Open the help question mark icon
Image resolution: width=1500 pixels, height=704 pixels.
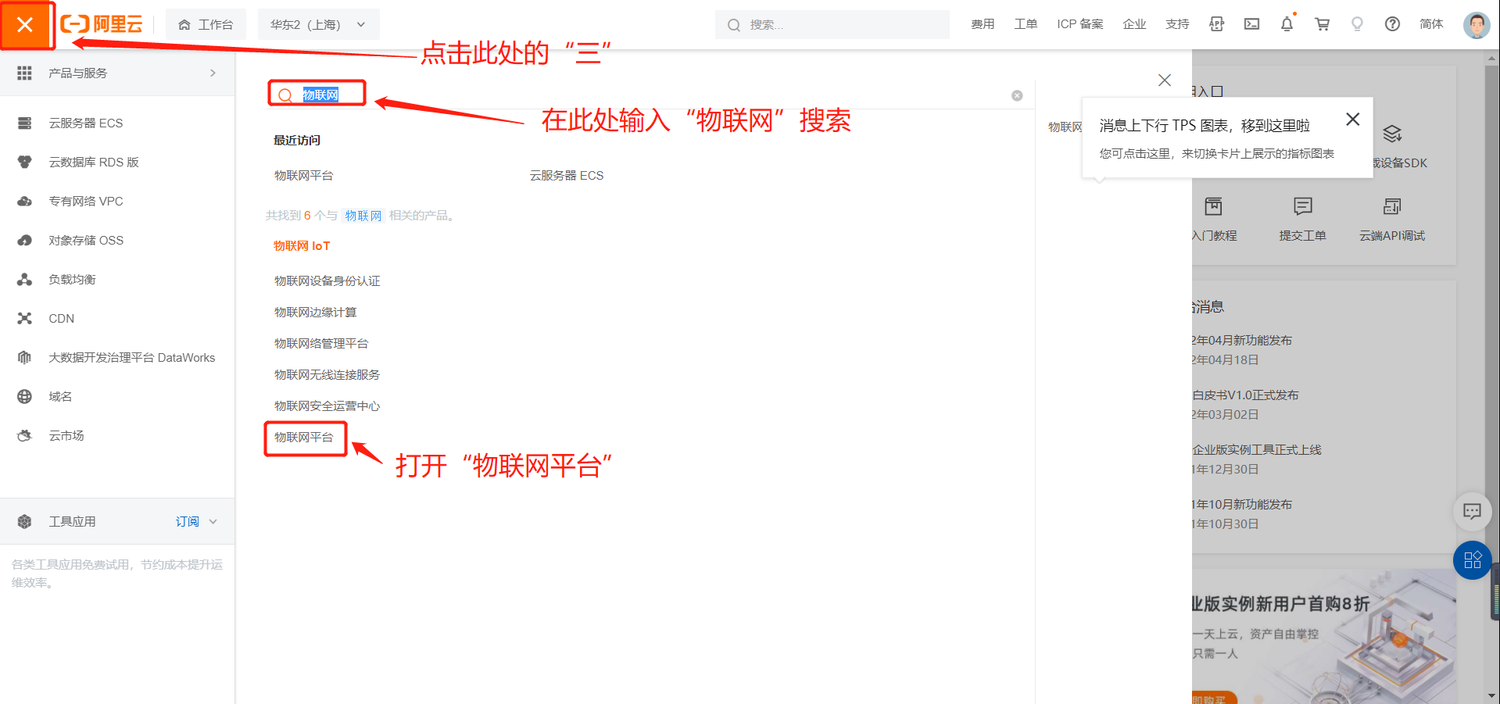pyautogui.click(x=1392, y=24)
